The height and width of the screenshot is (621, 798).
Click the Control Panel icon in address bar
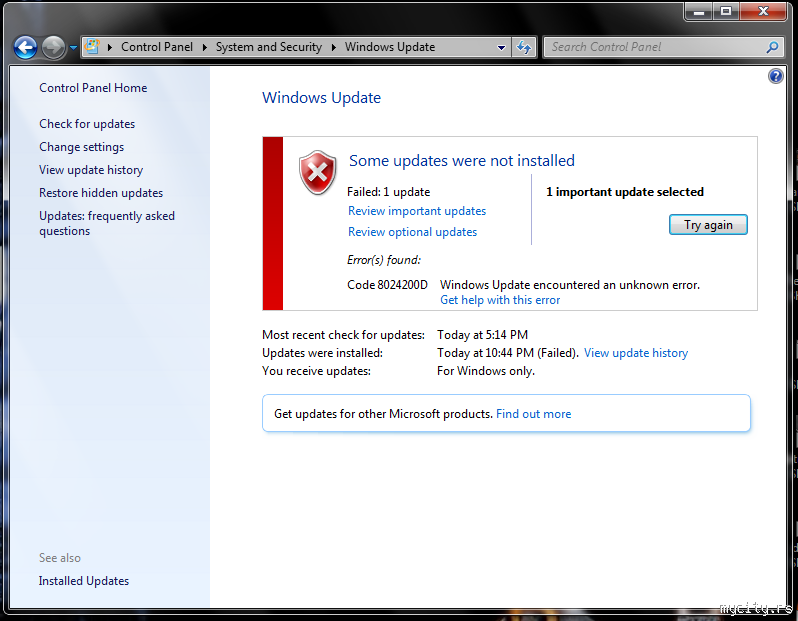pyautogui.click(x=92, y=47)
